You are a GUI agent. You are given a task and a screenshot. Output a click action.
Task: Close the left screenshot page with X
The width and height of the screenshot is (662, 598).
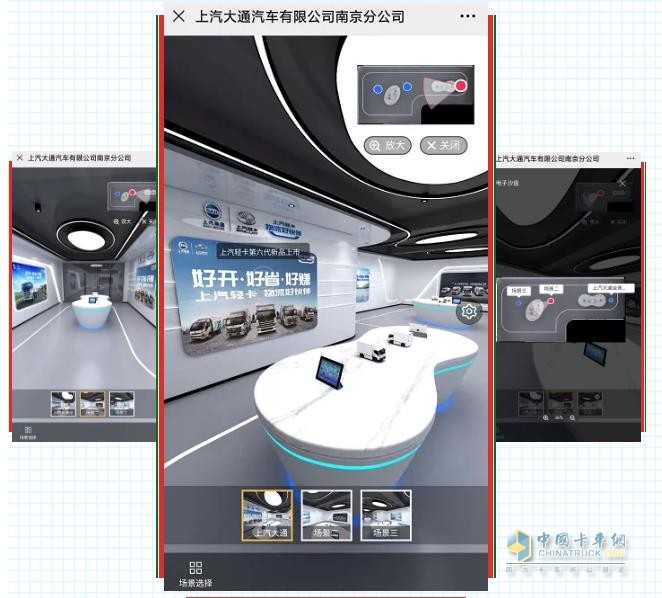pos(19,158)
